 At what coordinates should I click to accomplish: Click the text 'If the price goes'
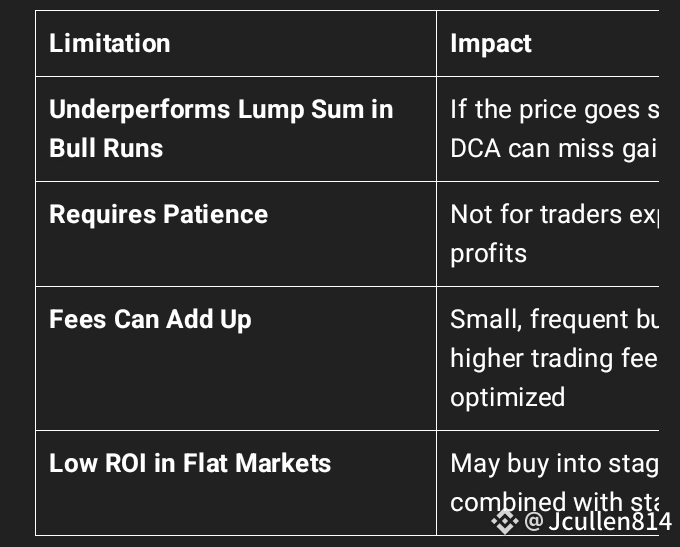coord(545,109)
